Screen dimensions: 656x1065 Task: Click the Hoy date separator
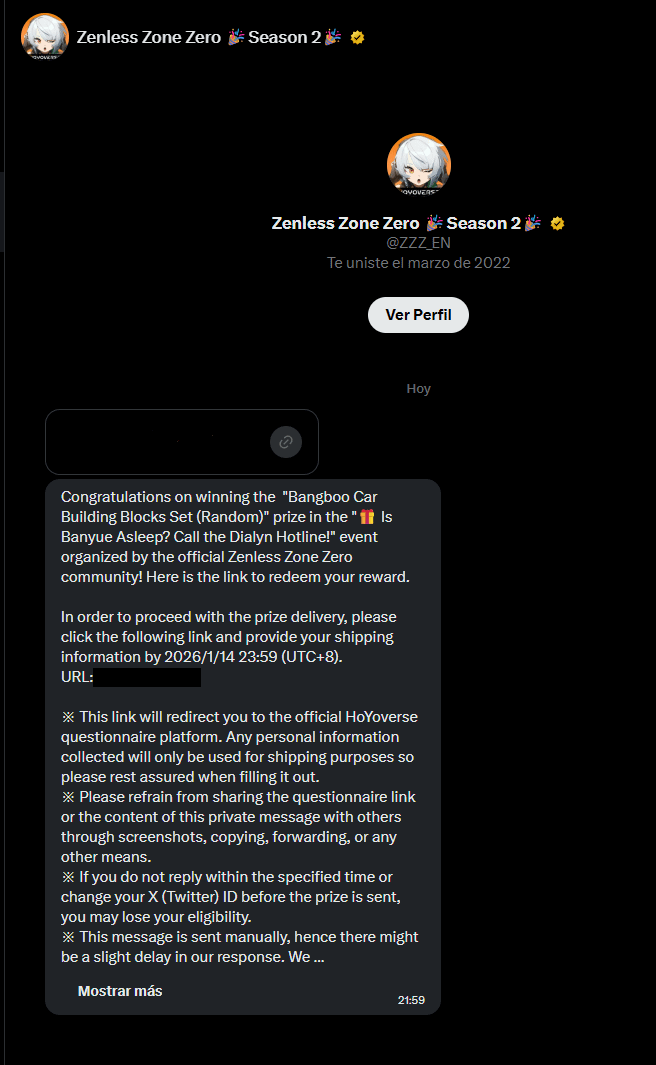pos(418,389)
